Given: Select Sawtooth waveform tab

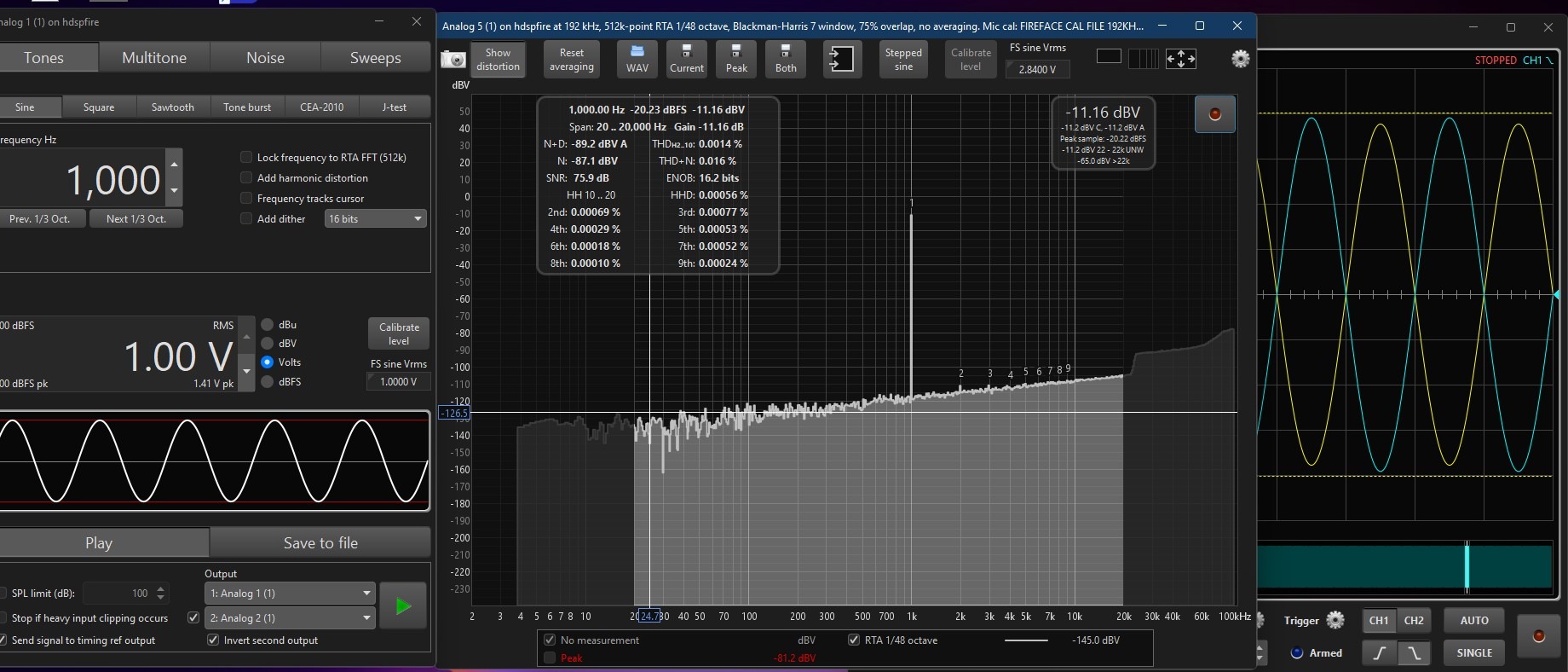Looking at the screenshot, I should pyautogui.click(x=173, y=107).
